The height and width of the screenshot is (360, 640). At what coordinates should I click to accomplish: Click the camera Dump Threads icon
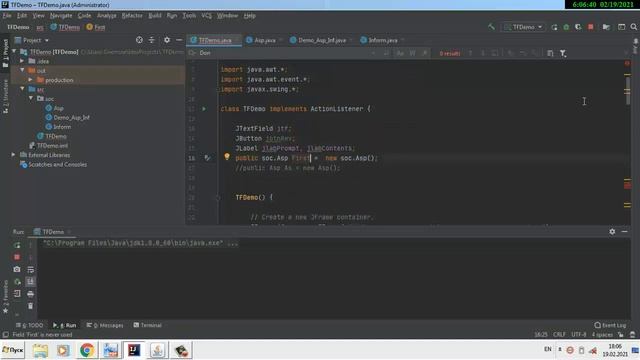click(x=17, y=269)
